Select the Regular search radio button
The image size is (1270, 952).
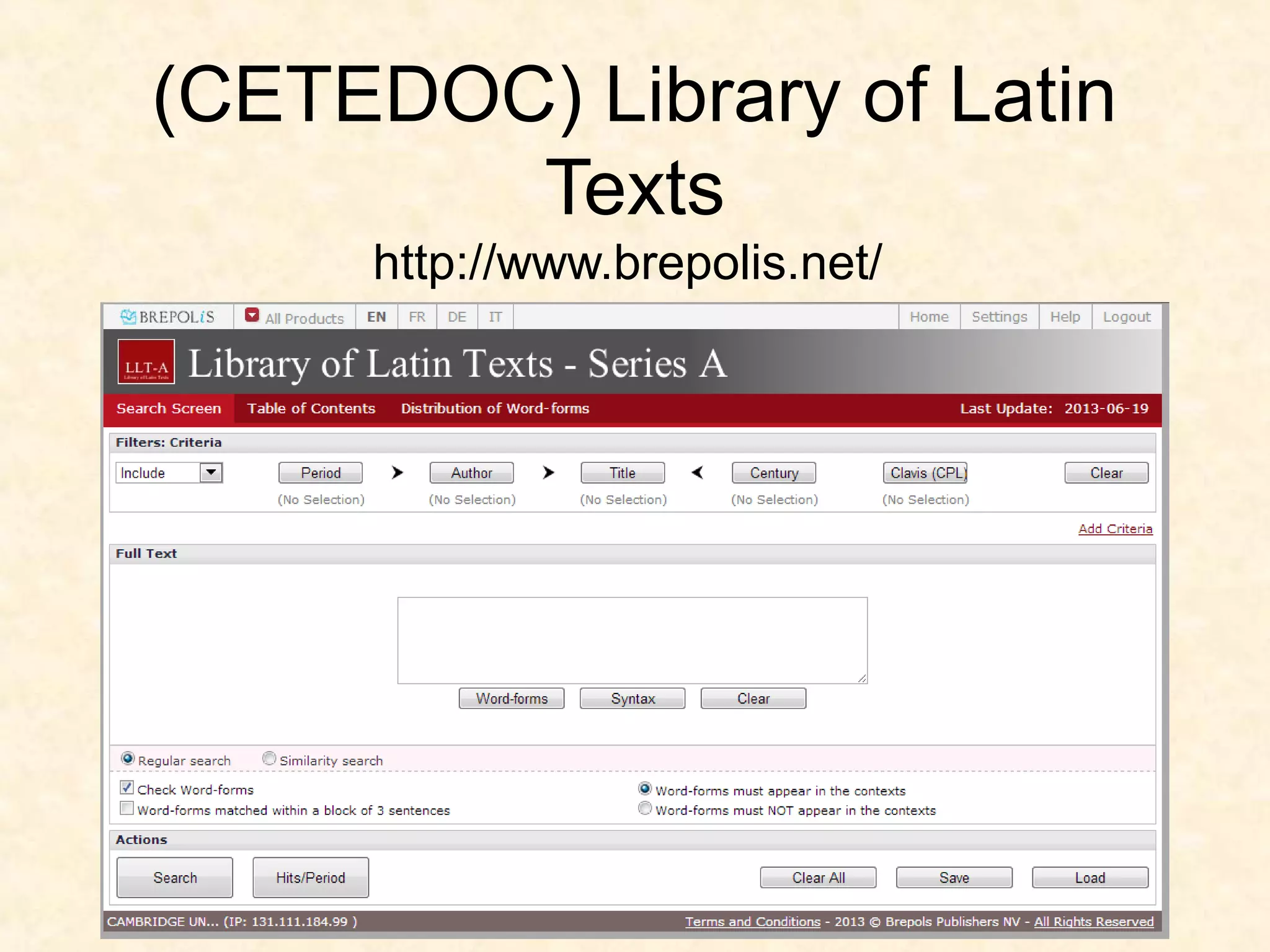click(128, 759)
